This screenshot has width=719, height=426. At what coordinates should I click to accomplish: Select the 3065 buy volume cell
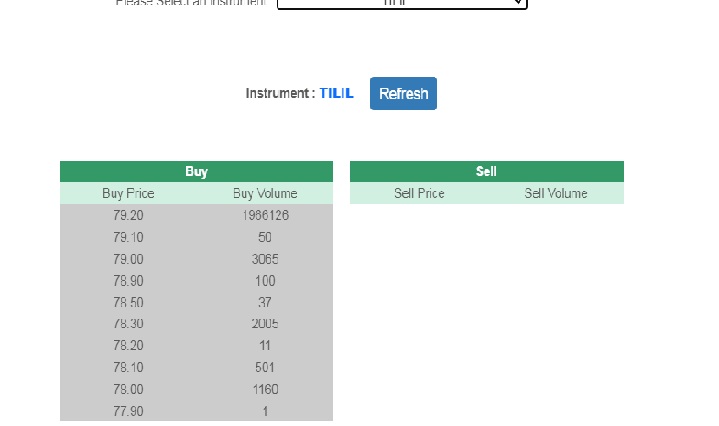tap(265, 259)
